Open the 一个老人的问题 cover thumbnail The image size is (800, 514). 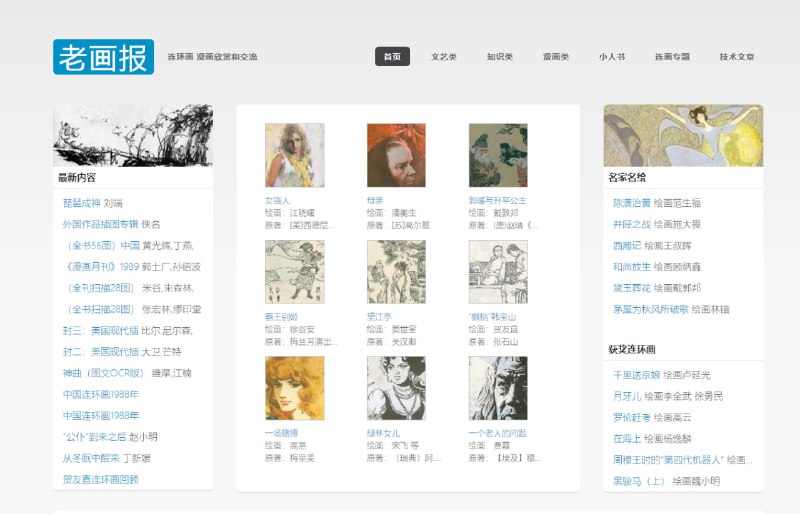pos(498,388)
